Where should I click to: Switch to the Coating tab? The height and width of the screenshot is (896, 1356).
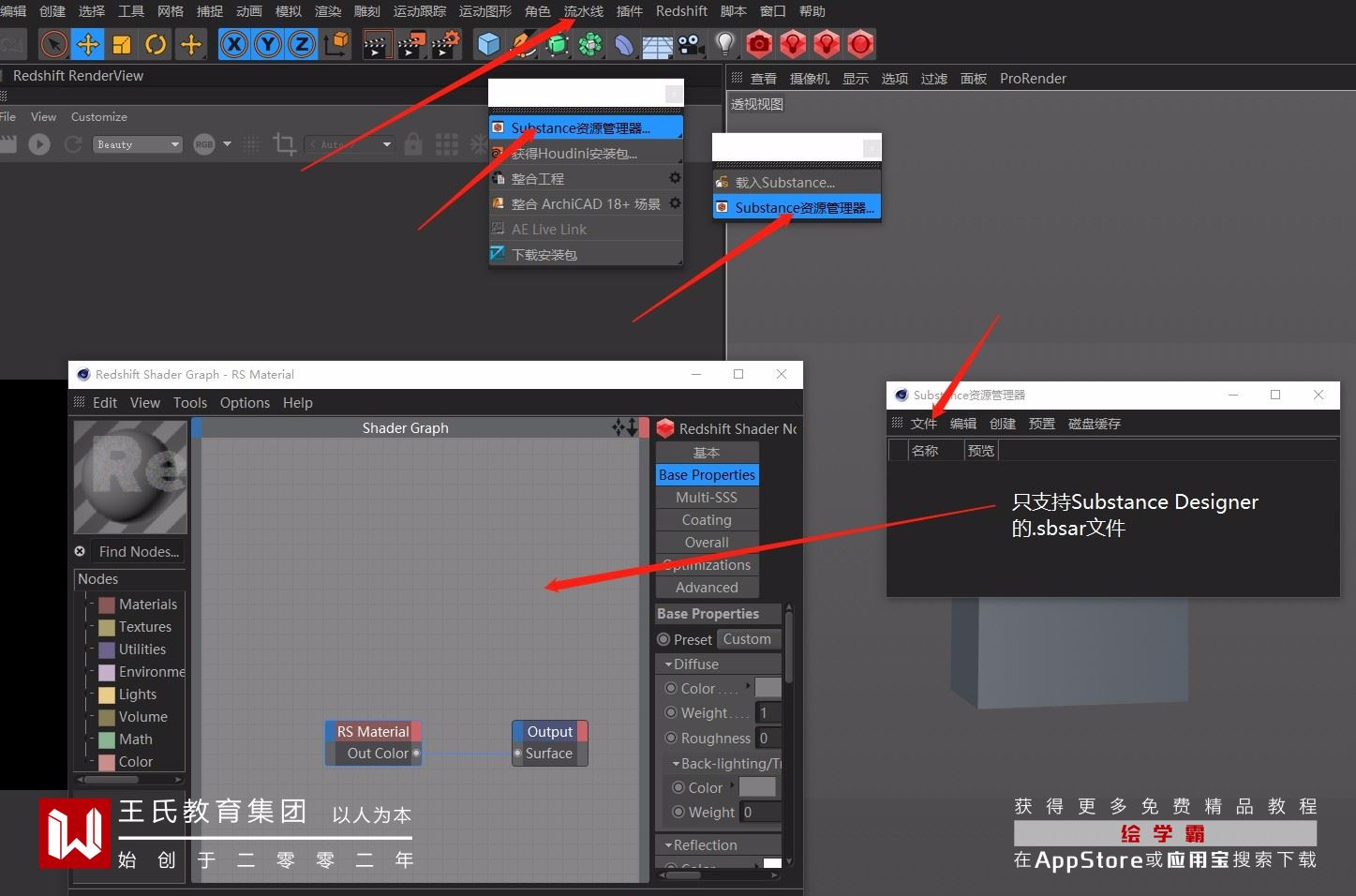pos(707,520)
